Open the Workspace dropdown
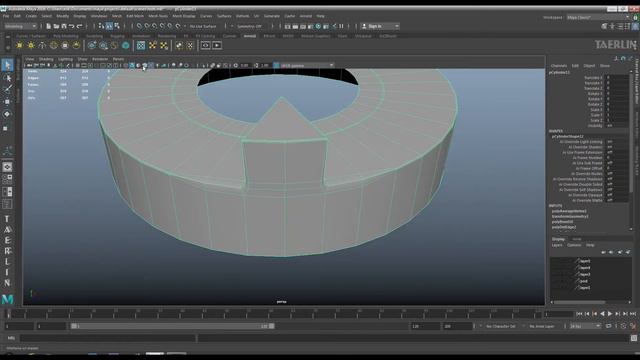This screenshot has height=360, width=640. (598, 17)
